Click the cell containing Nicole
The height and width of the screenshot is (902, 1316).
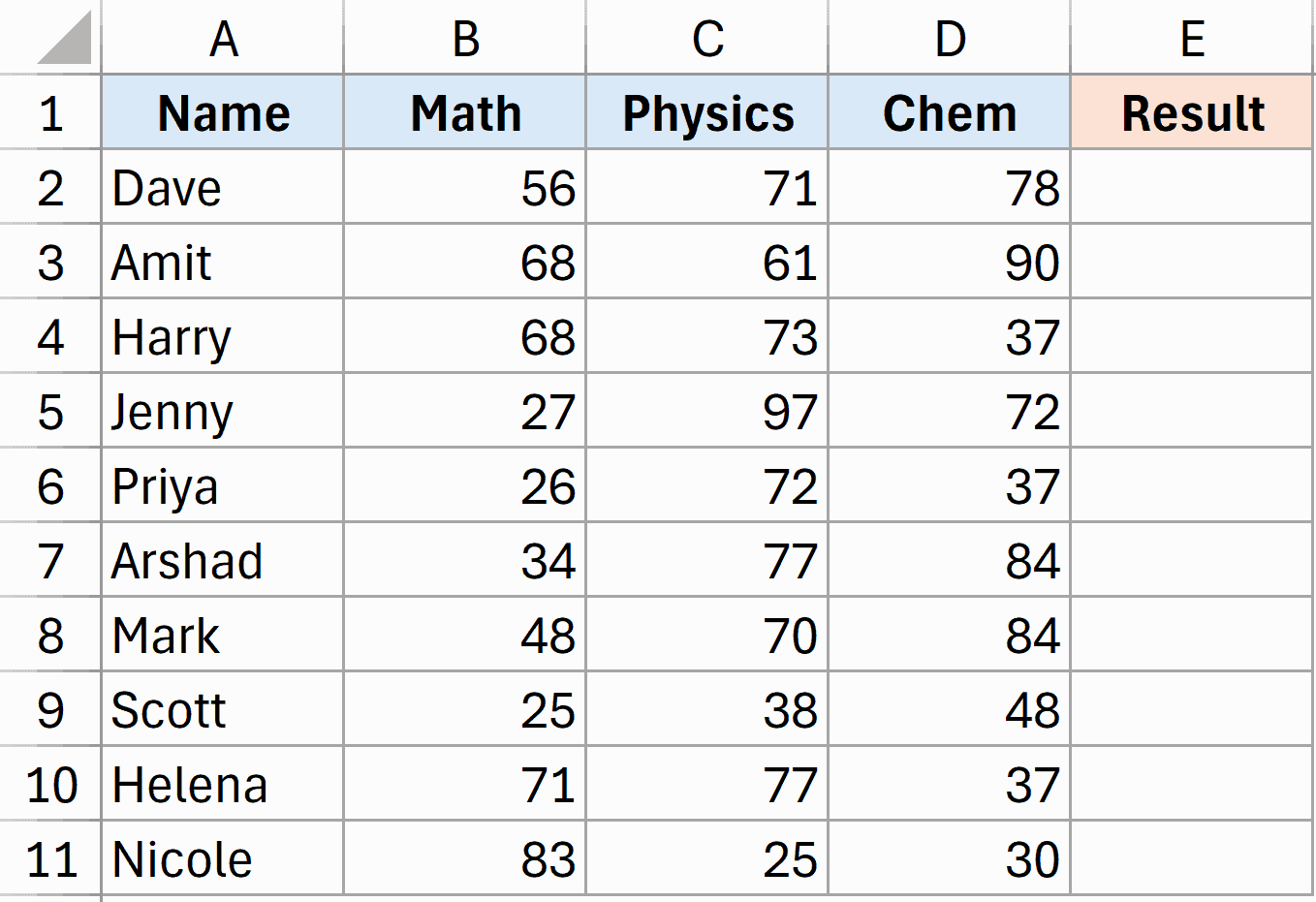pos(222,857)
